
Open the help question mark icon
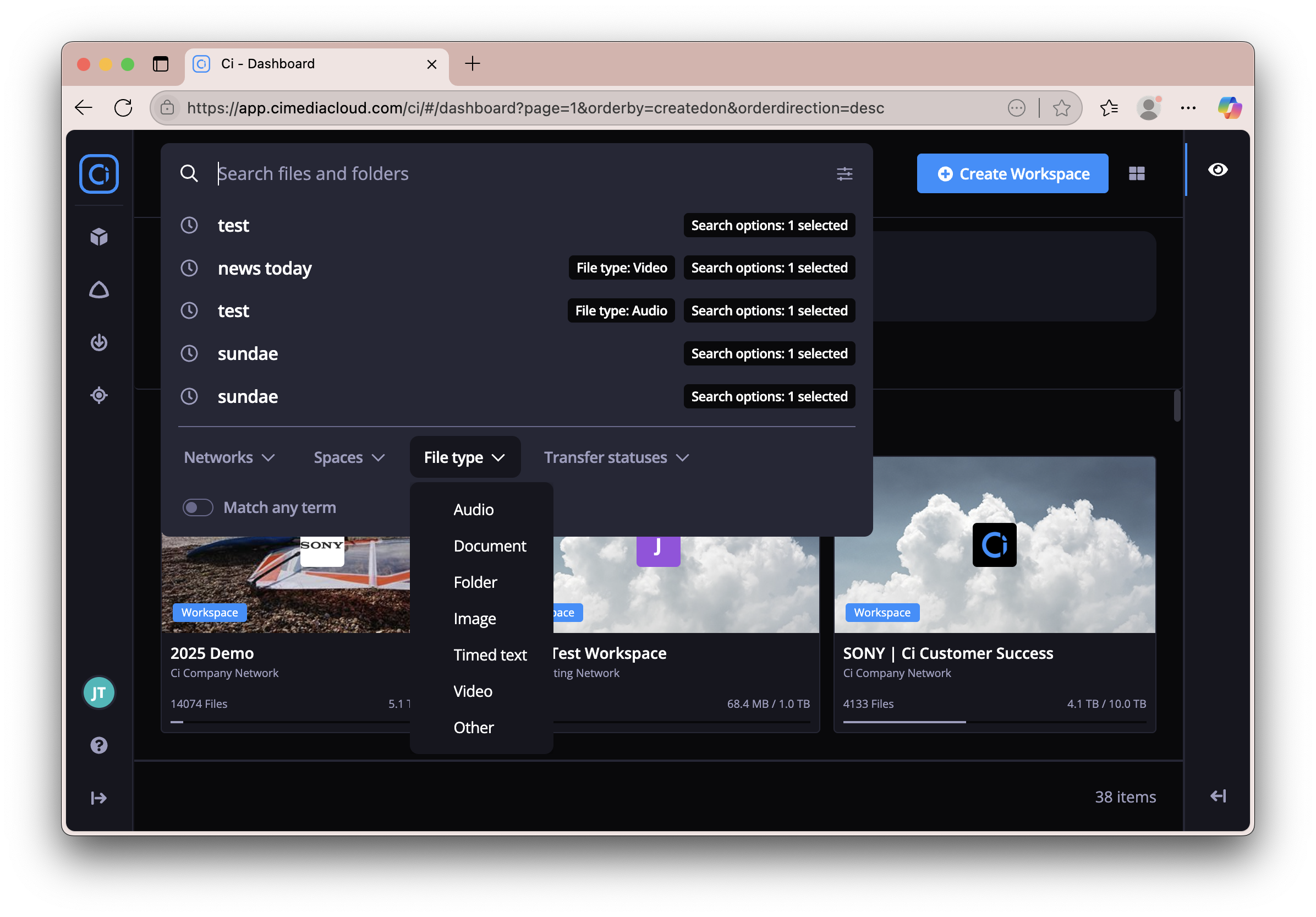coord(98,745)
